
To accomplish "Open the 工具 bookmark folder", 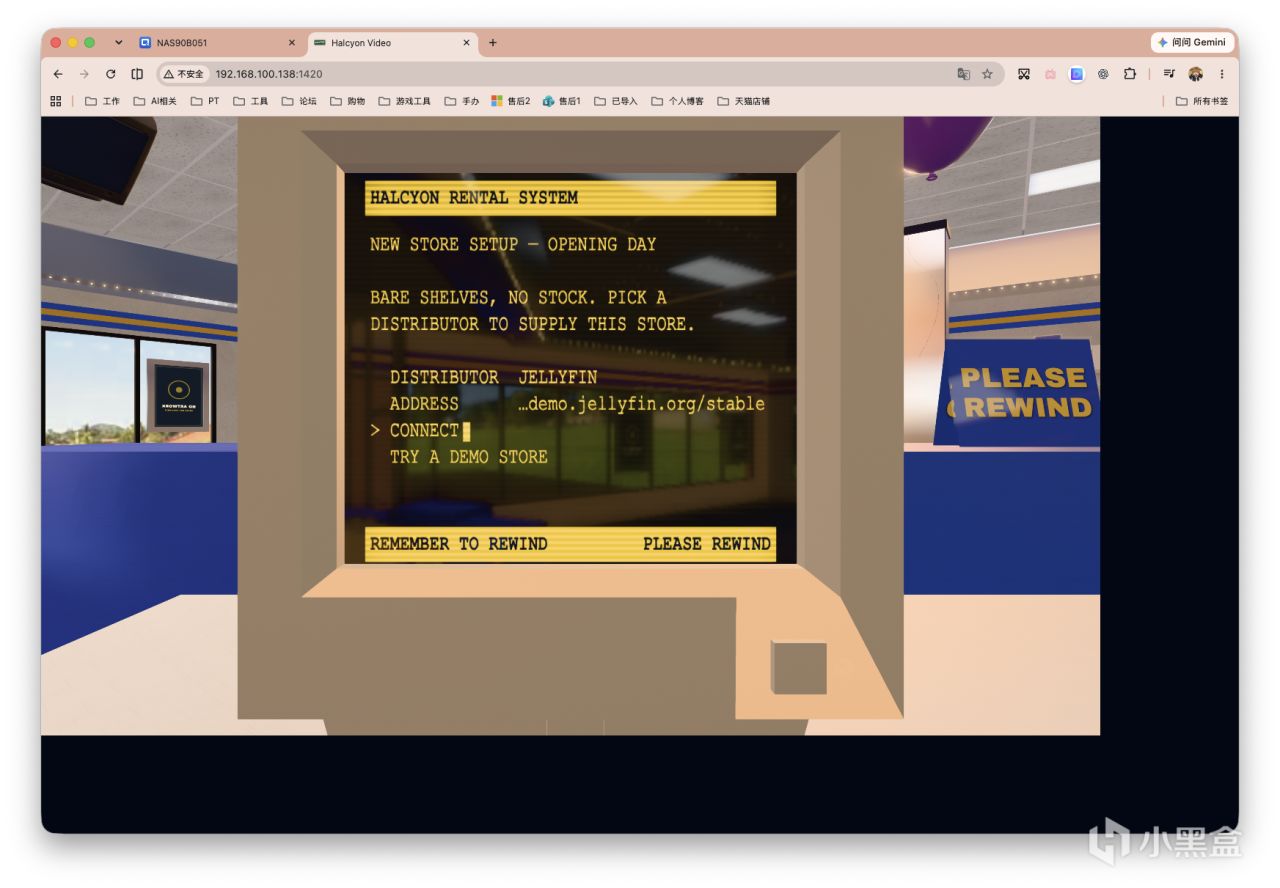I will tap(251, 101).
